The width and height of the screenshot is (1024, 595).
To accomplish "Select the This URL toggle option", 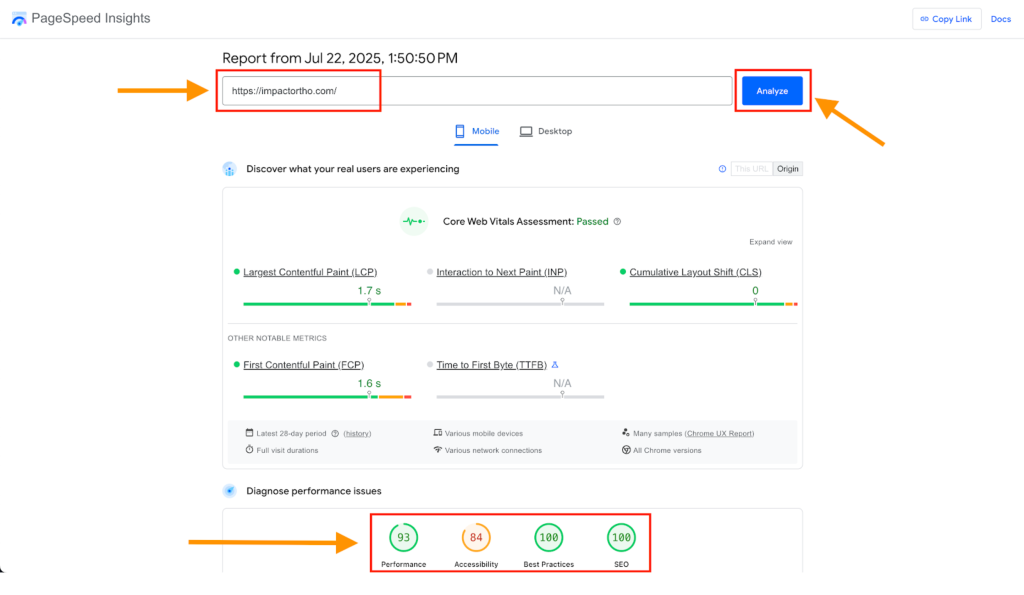I will pyautogui.click(x=752, y=169).
